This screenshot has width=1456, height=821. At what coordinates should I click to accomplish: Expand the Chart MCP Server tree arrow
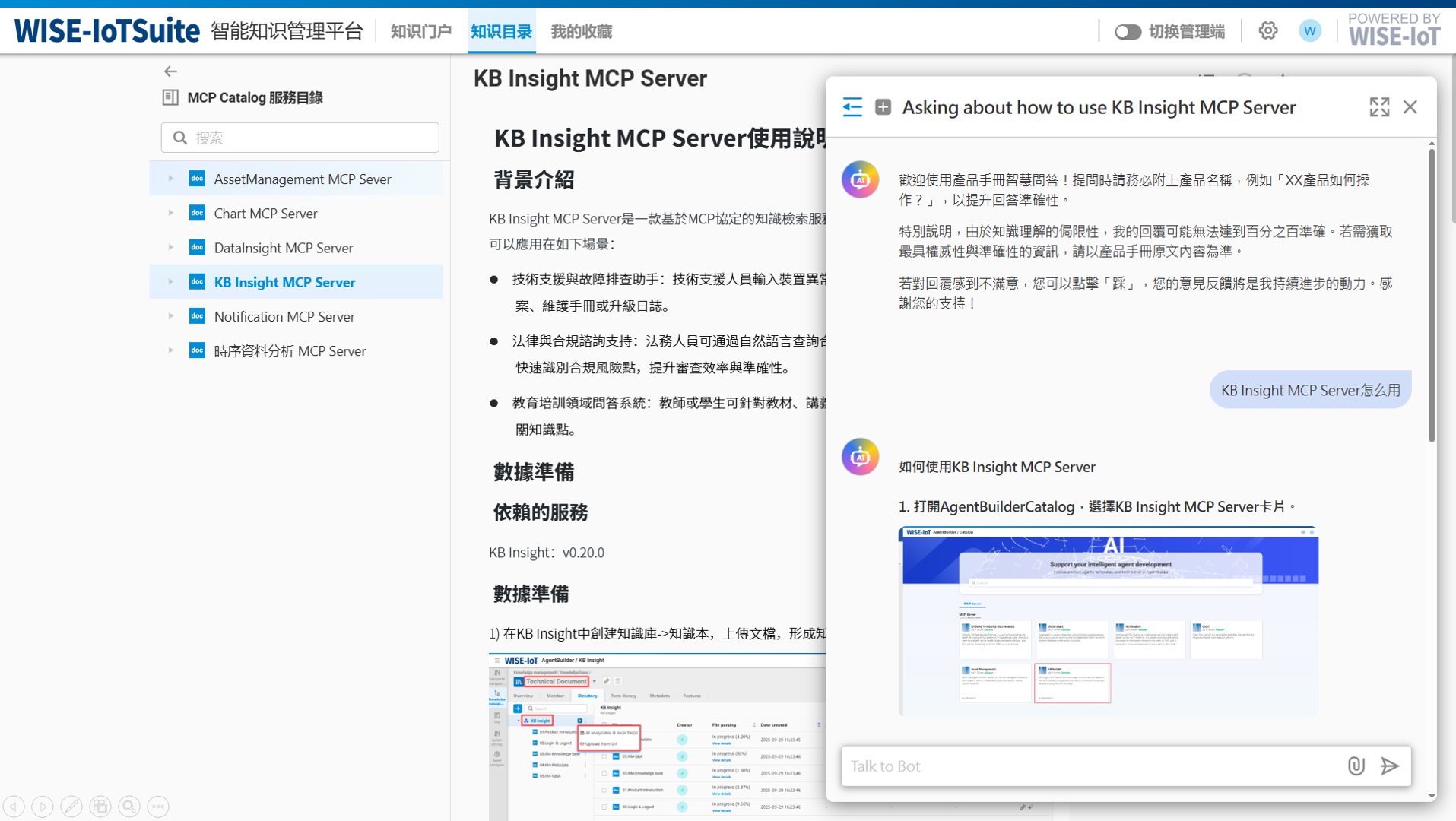(171, 213)
